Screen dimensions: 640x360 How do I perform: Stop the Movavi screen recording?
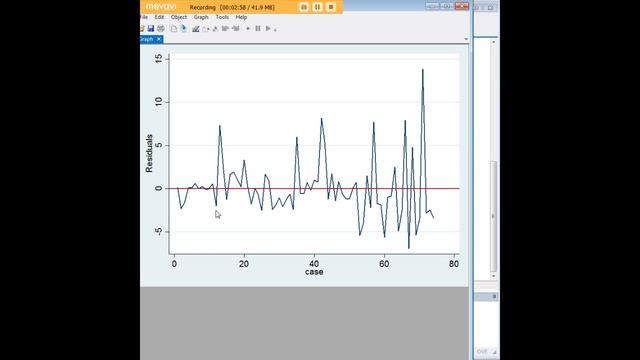pos(331,7)
